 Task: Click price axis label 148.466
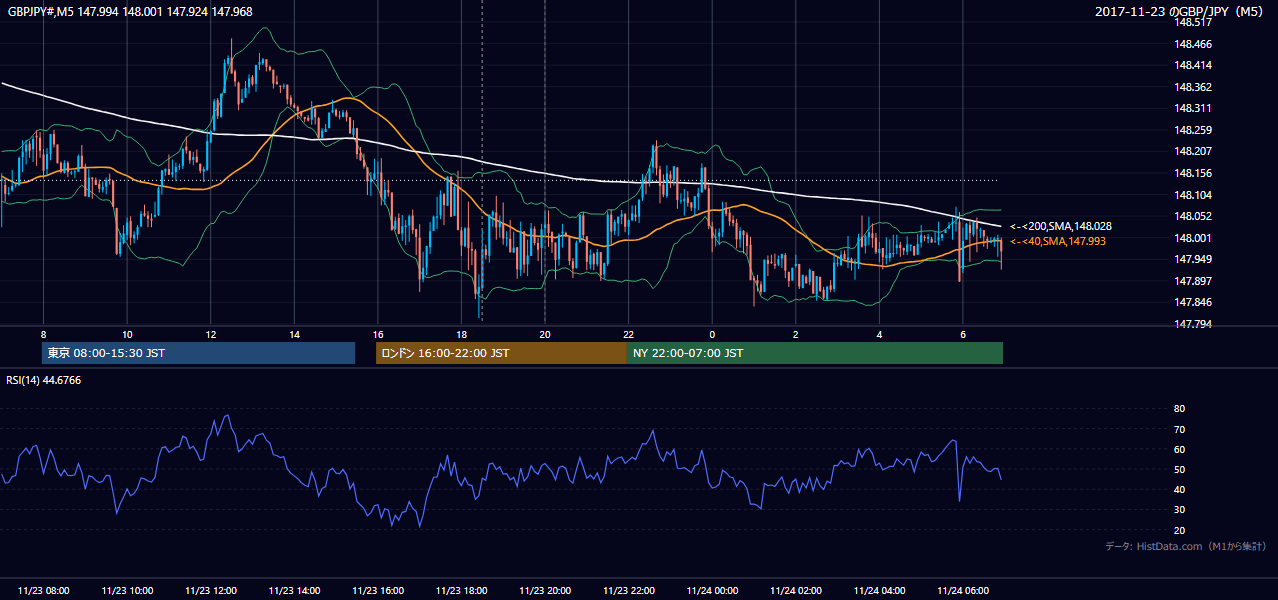pyautogui.click(x=1194, y=44)
